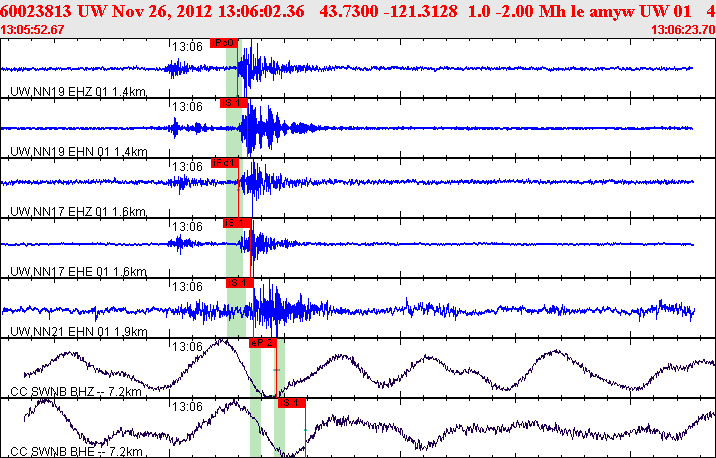Viewport: 716px width, 458px height.
Task: Select the iS 1 pick flag on NN19 EHN
Action: (x=233, y=103)
